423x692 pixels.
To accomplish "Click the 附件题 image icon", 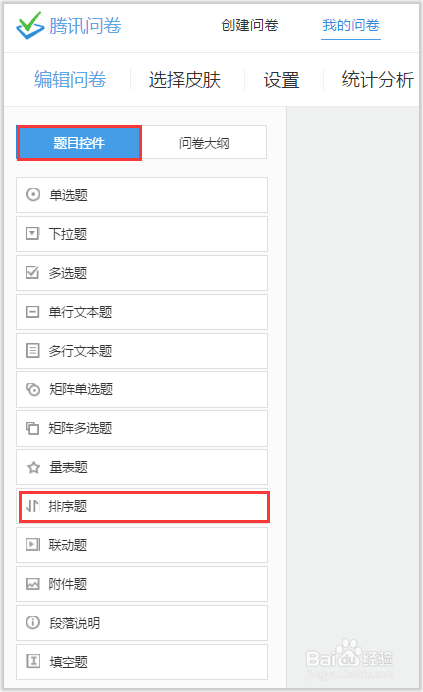I will pyautogui.click(x=33, y=583).
